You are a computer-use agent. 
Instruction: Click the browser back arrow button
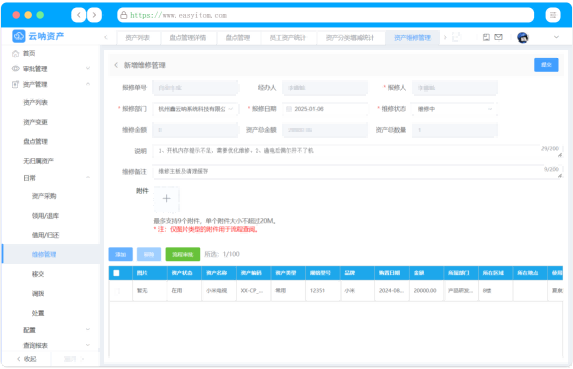pos(79,15)
